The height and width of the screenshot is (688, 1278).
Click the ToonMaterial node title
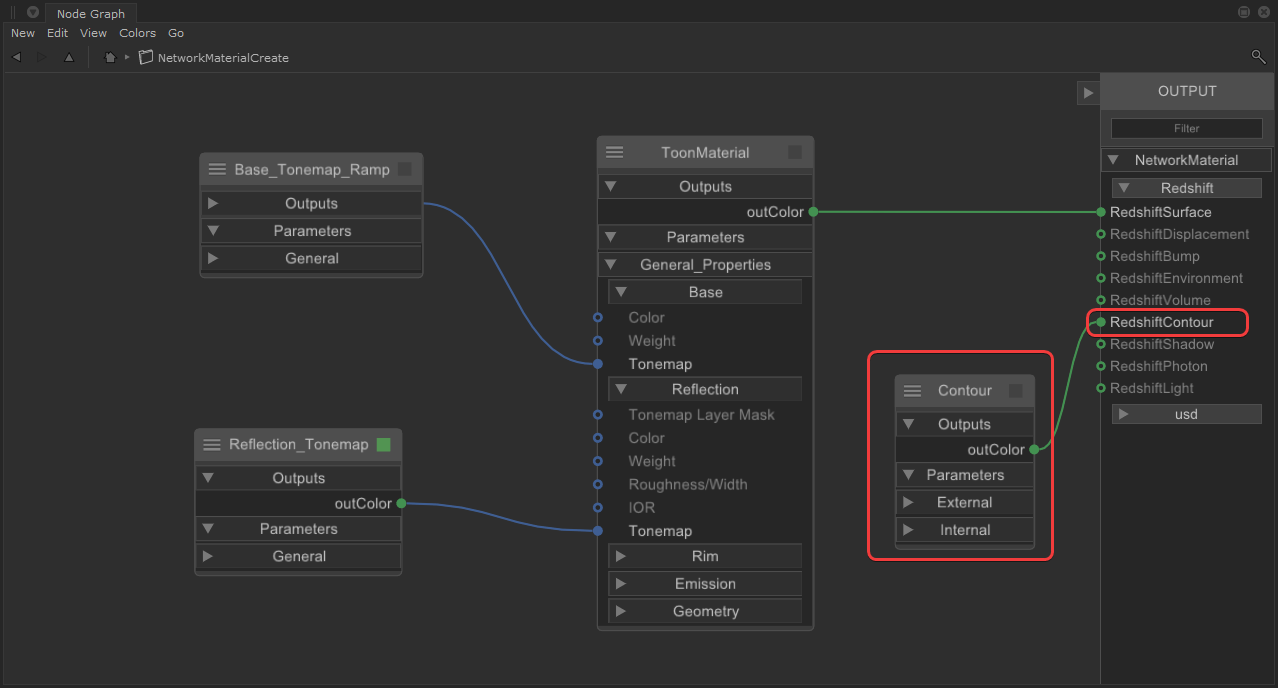point(705,153)
